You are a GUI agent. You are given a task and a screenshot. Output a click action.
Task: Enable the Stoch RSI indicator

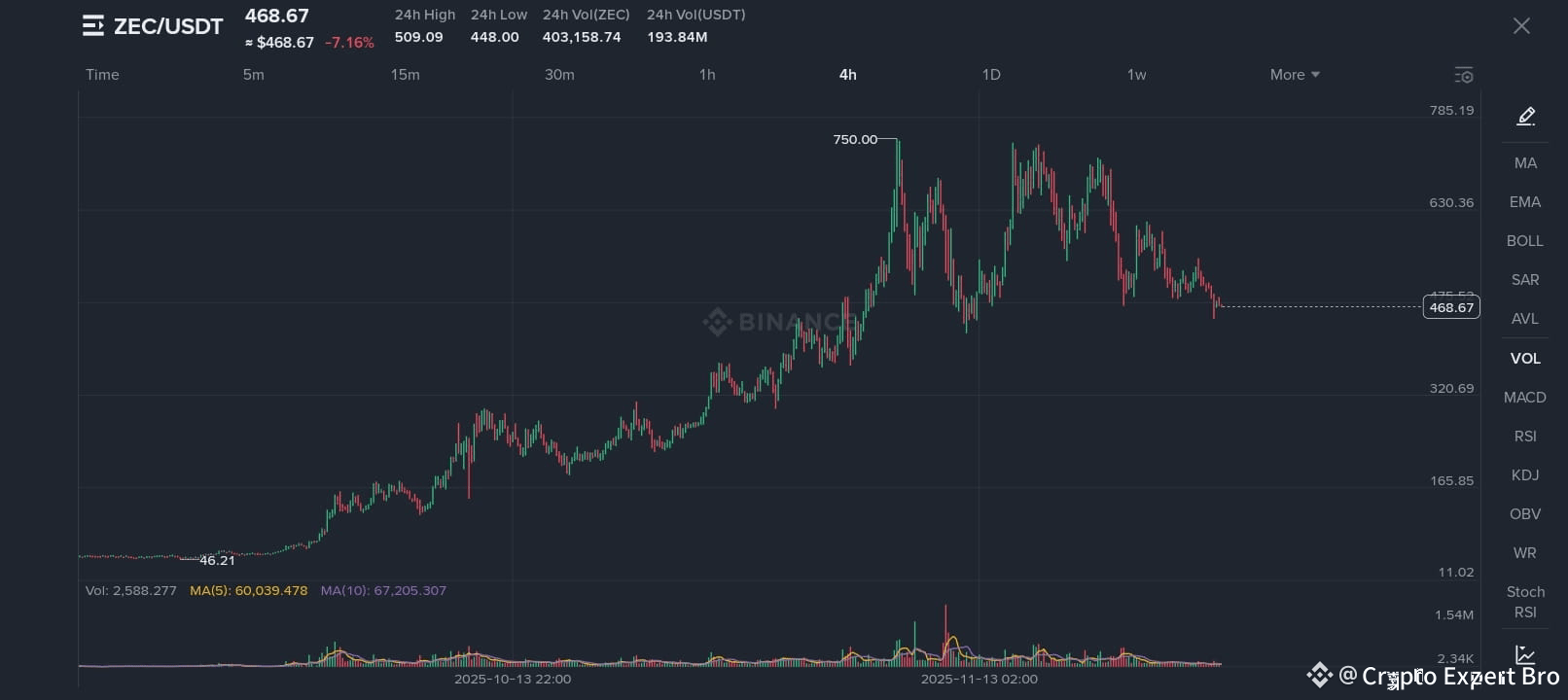[1525, 602]
